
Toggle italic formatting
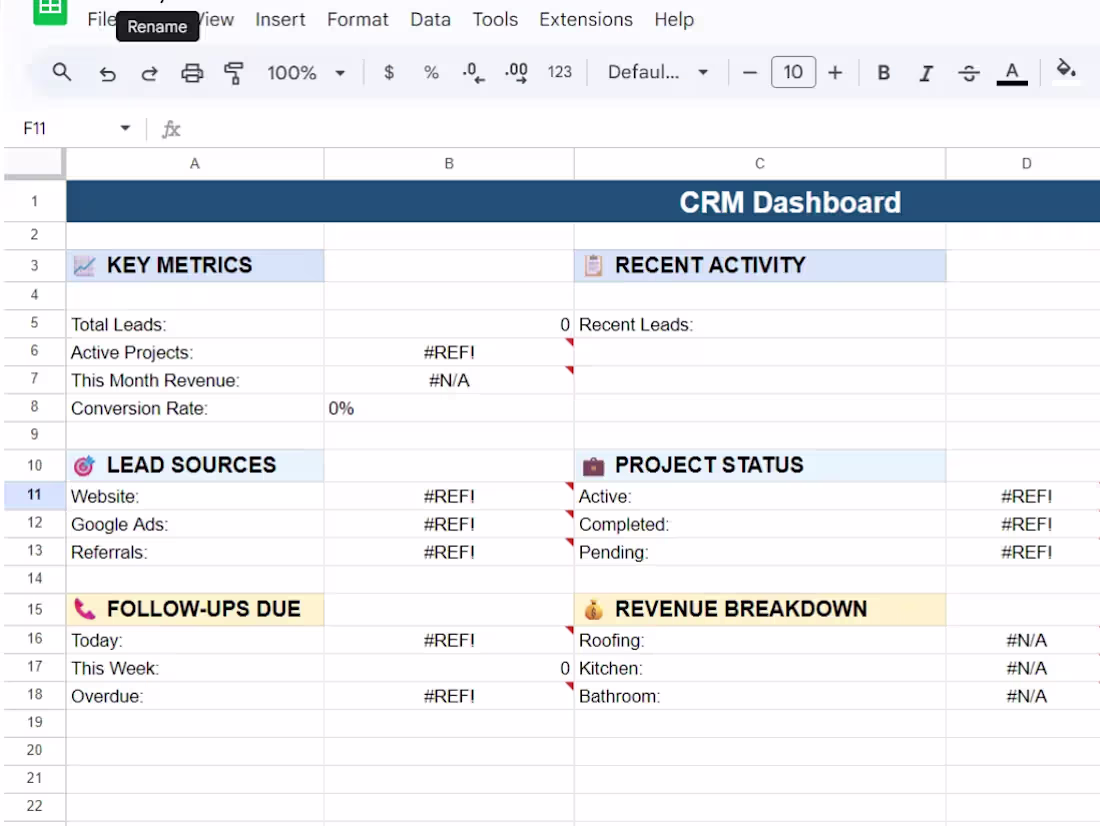(x=926, y=73)
